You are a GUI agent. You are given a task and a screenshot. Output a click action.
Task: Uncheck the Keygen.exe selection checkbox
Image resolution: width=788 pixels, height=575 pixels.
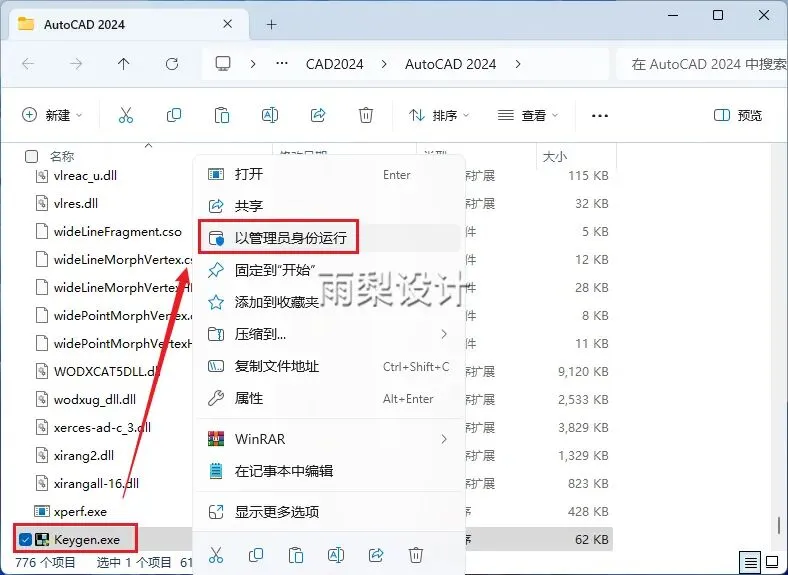point(25,540)
